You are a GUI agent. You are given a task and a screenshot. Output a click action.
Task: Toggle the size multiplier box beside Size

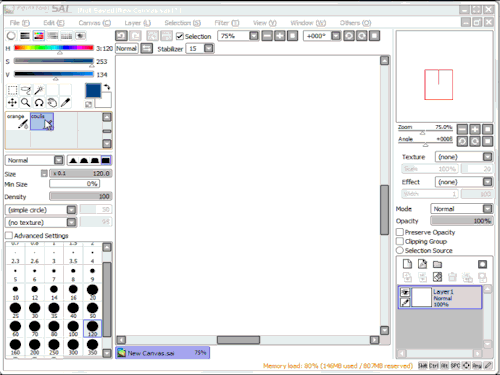pyautogui.click(x=44, y=173)
